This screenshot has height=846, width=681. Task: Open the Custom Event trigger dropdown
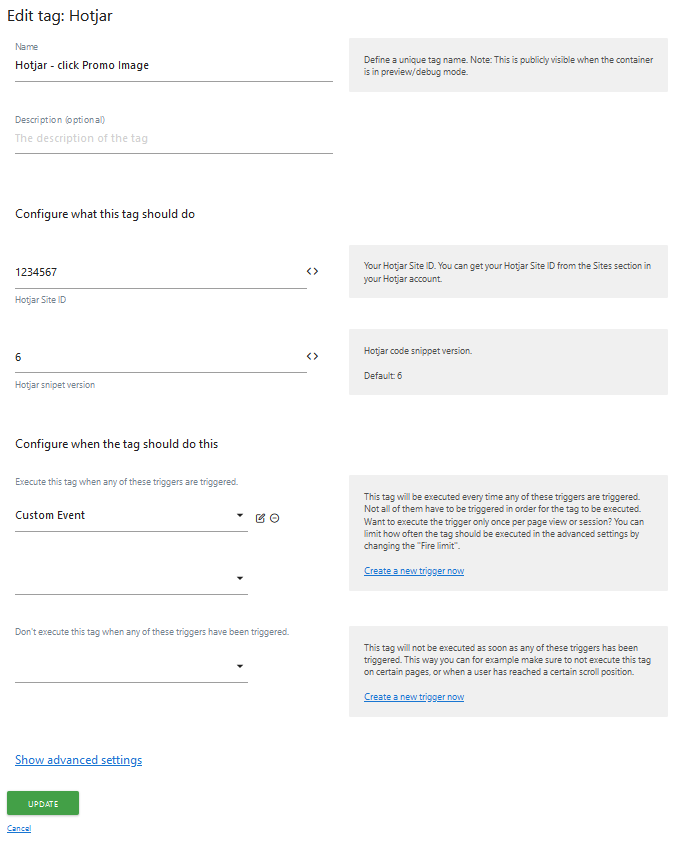click(239, 515)
